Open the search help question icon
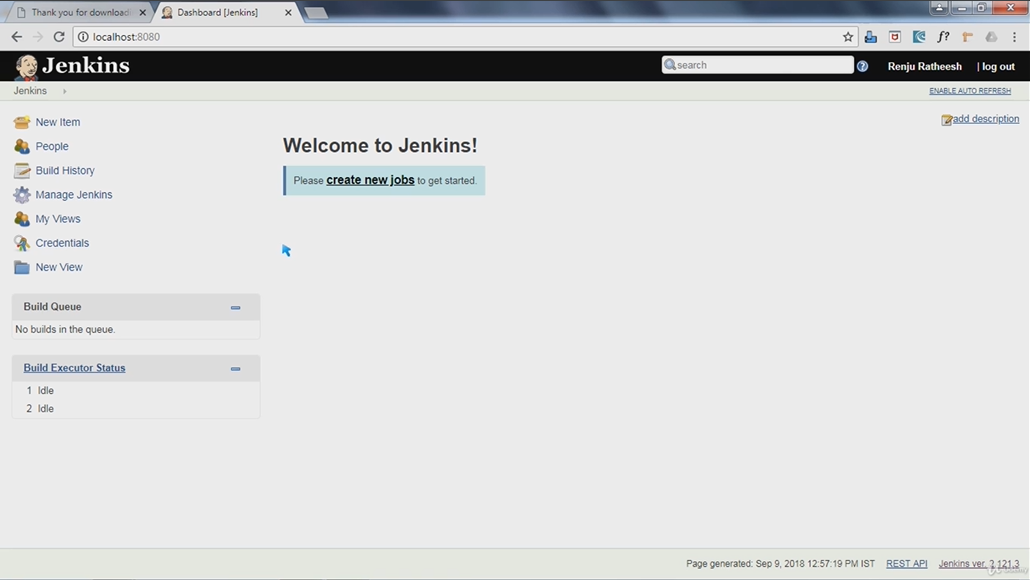The height and width of the screenshot is (580, 1030). 862,66
